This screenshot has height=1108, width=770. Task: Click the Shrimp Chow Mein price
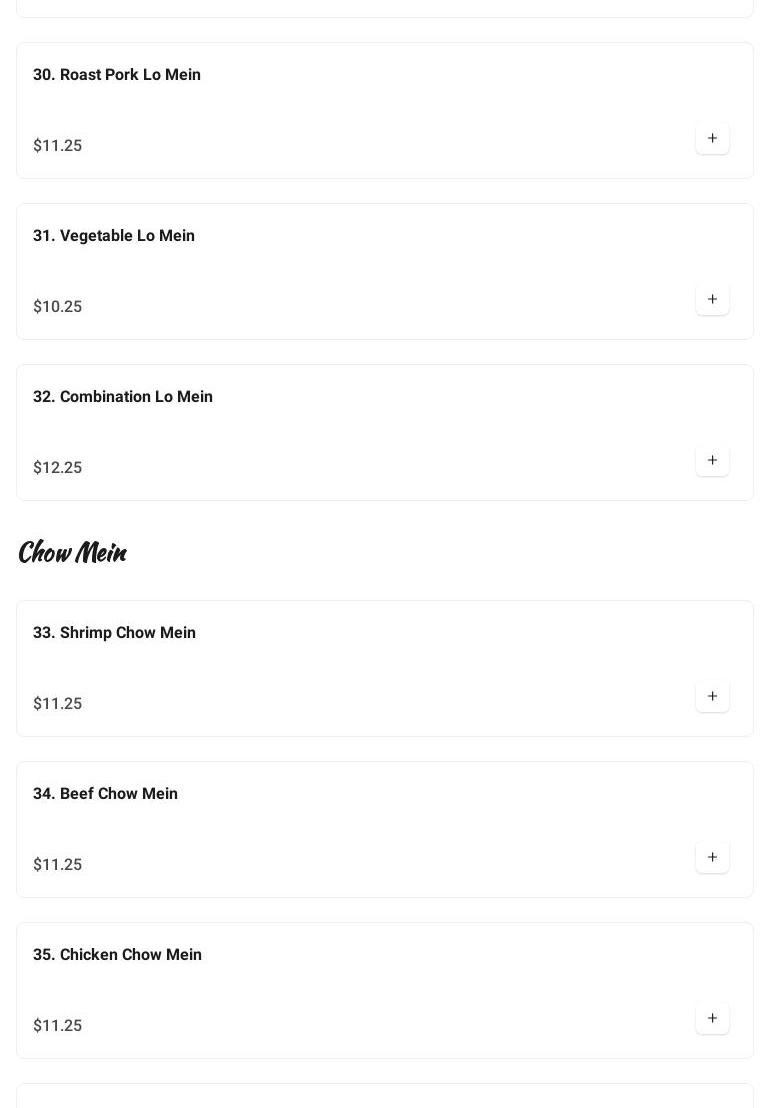pos(58,704)
